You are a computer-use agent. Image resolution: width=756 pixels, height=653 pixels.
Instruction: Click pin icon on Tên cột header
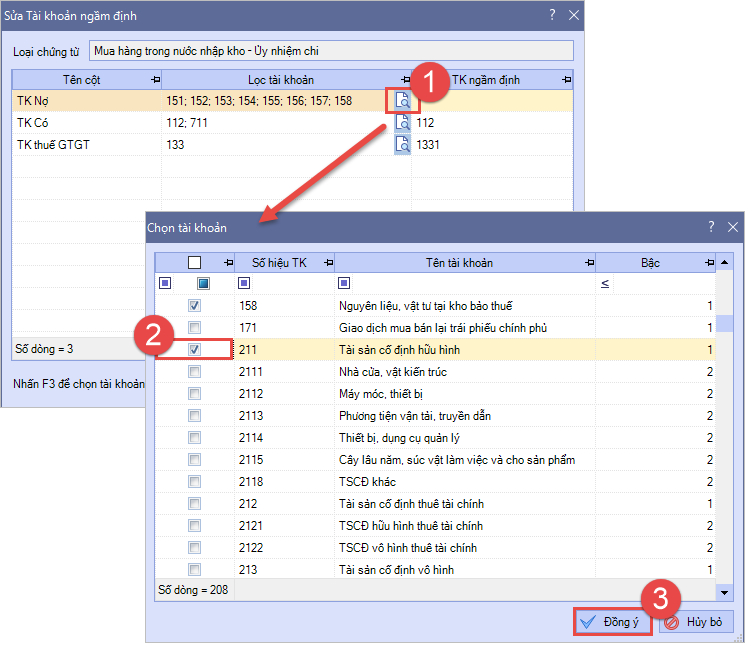[x=154, y=79]
